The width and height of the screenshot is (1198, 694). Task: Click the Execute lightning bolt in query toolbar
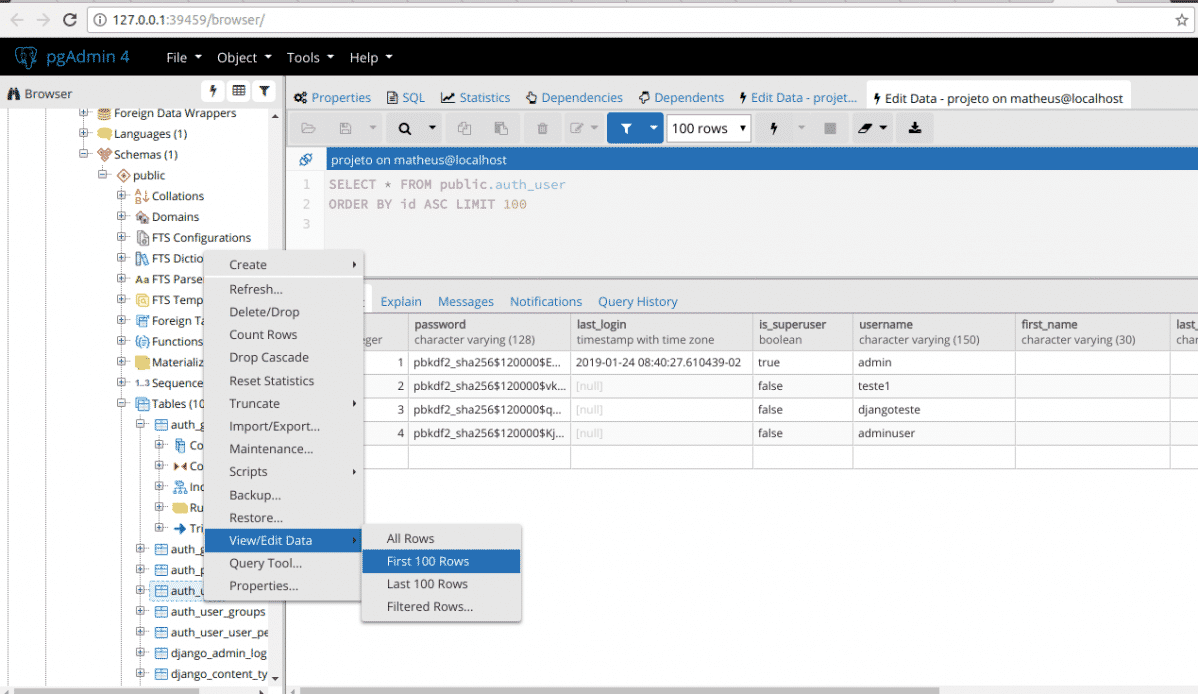(773, 128)
